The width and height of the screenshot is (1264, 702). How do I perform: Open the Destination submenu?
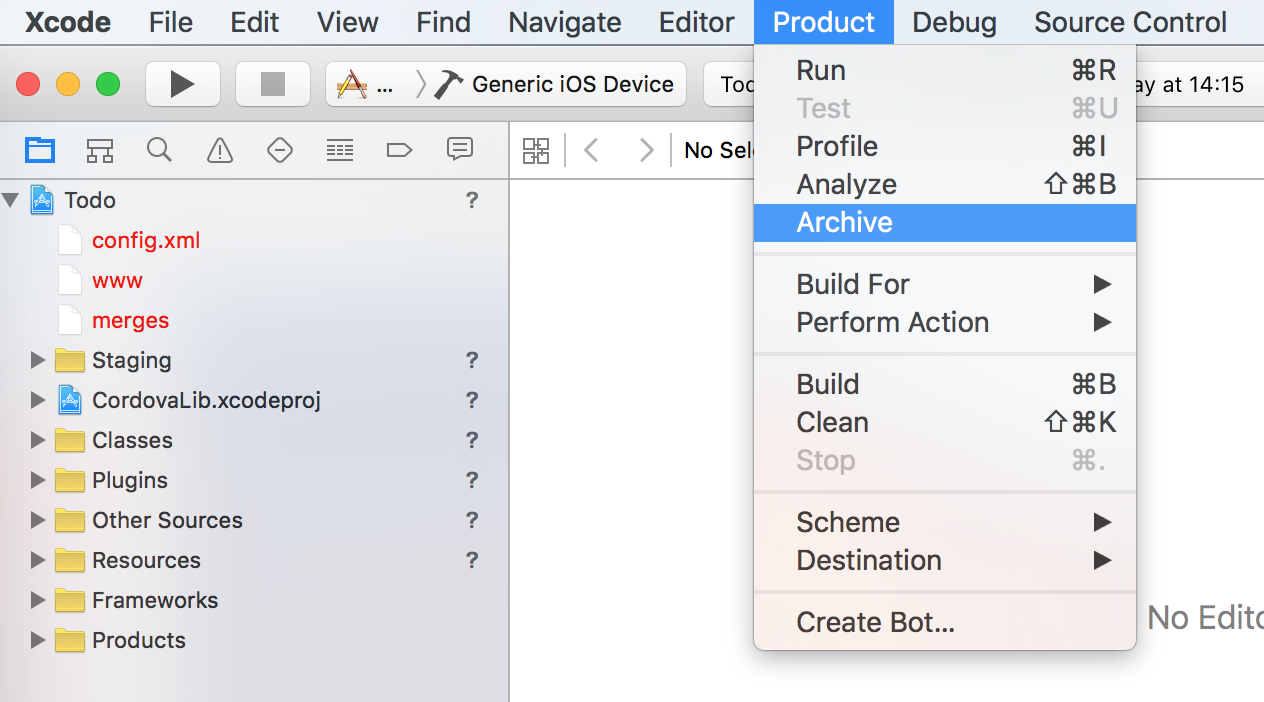(x=945, y=560)
